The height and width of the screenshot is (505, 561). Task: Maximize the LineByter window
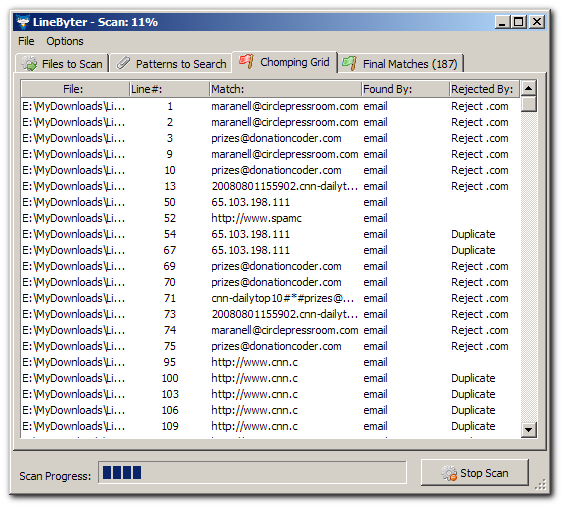coord(518,22)
